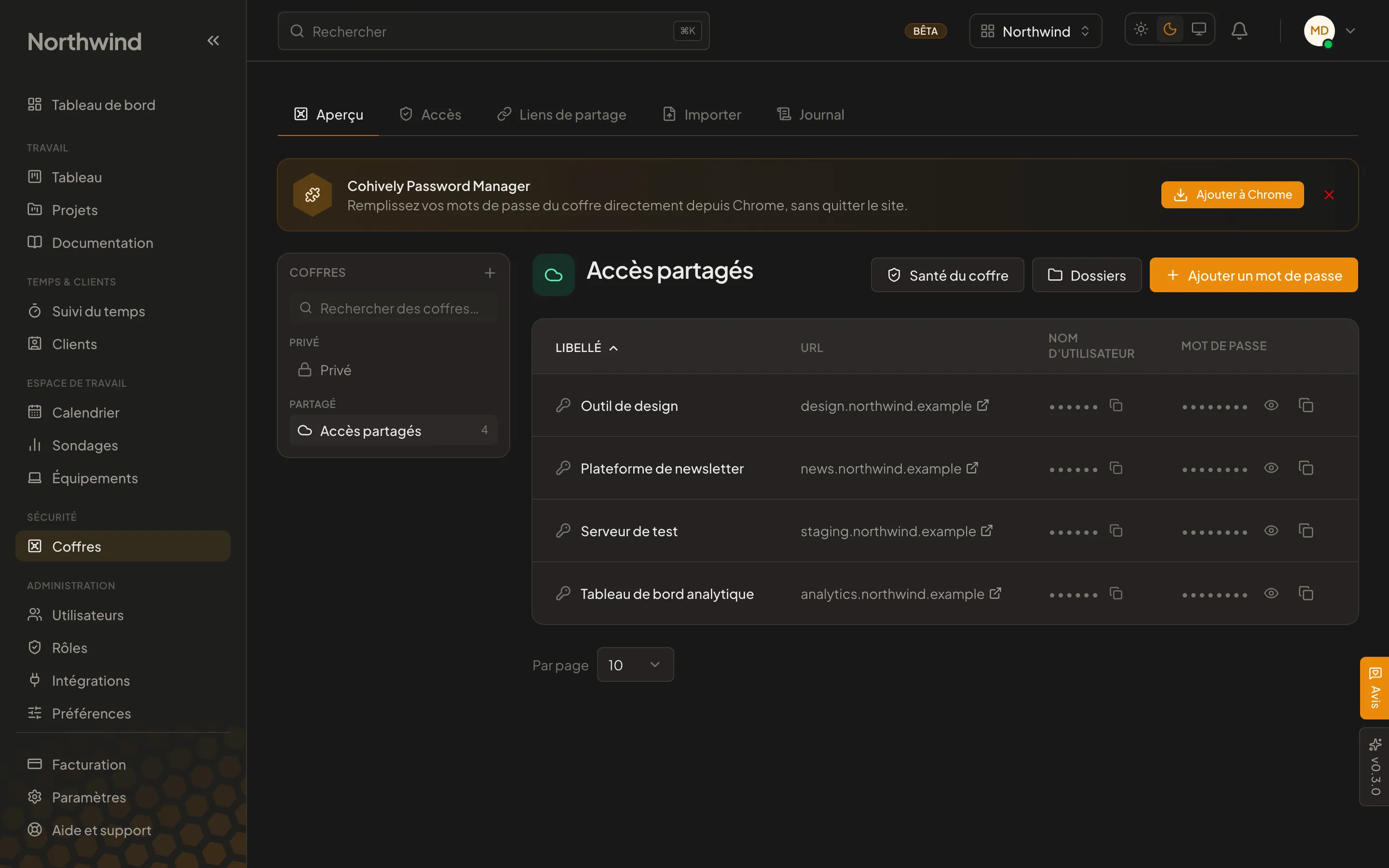Switch to light theme sun icon

pyautogui.click(x=1141, y=29)
